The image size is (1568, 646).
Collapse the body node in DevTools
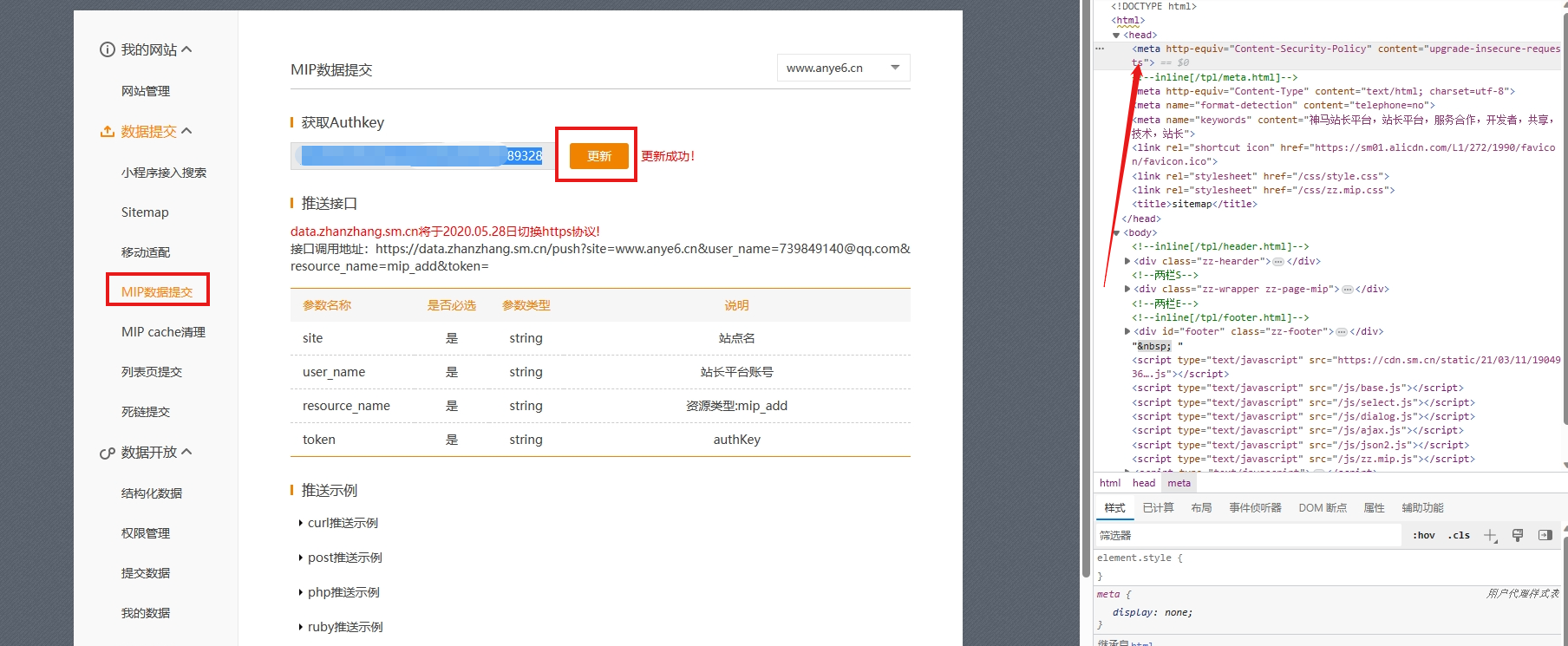coord(1116,232)
